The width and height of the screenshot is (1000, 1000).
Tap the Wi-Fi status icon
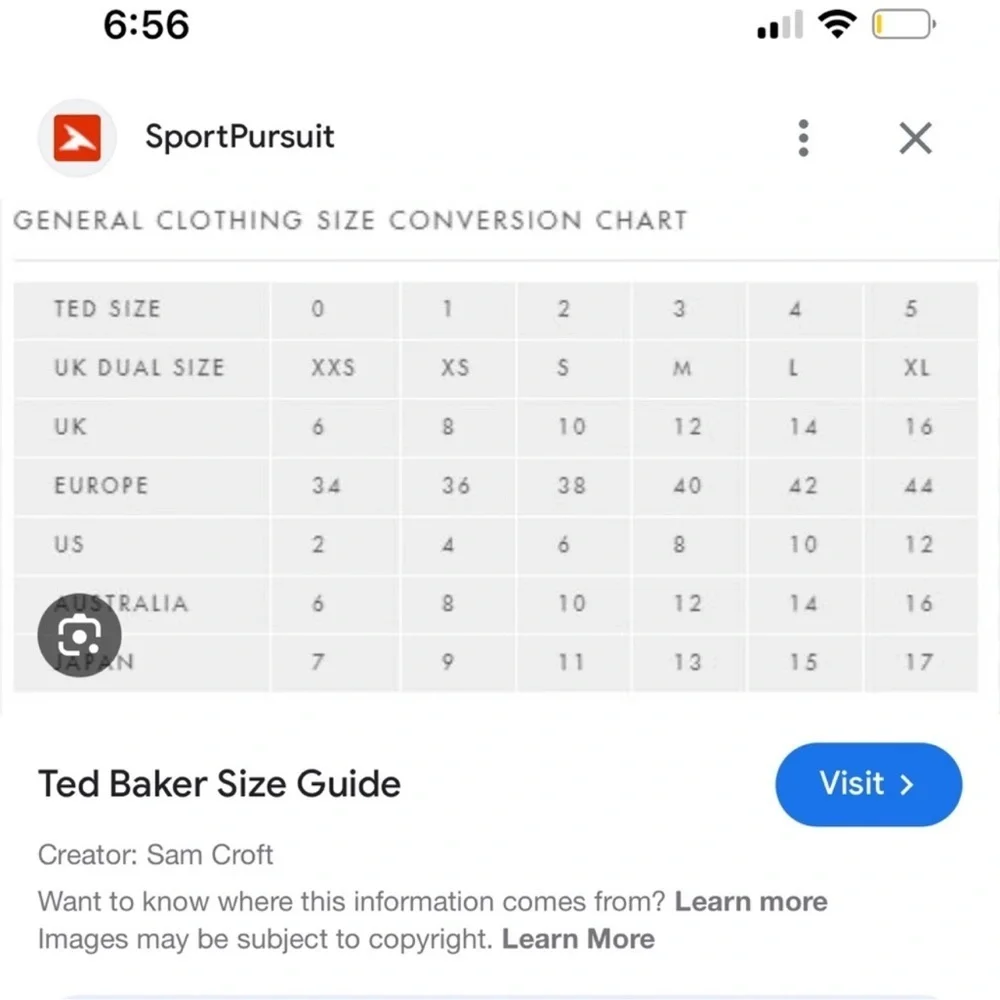pos(836,25)
